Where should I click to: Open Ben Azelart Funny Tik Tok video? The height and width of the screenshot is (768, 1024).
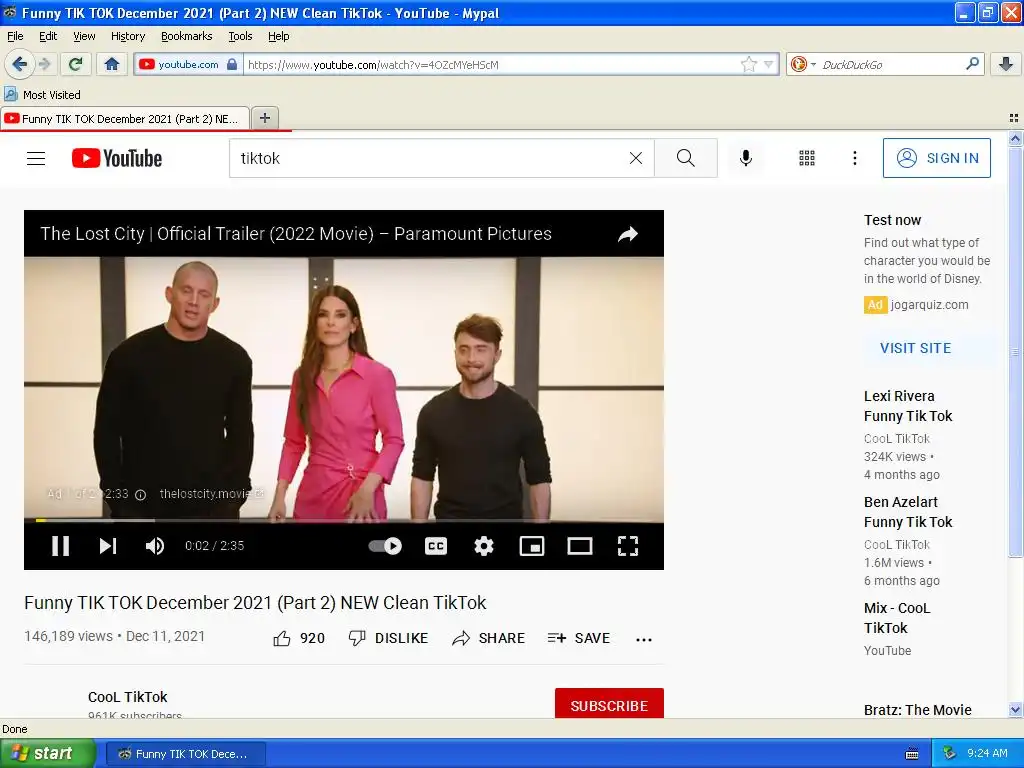point(908,512)
